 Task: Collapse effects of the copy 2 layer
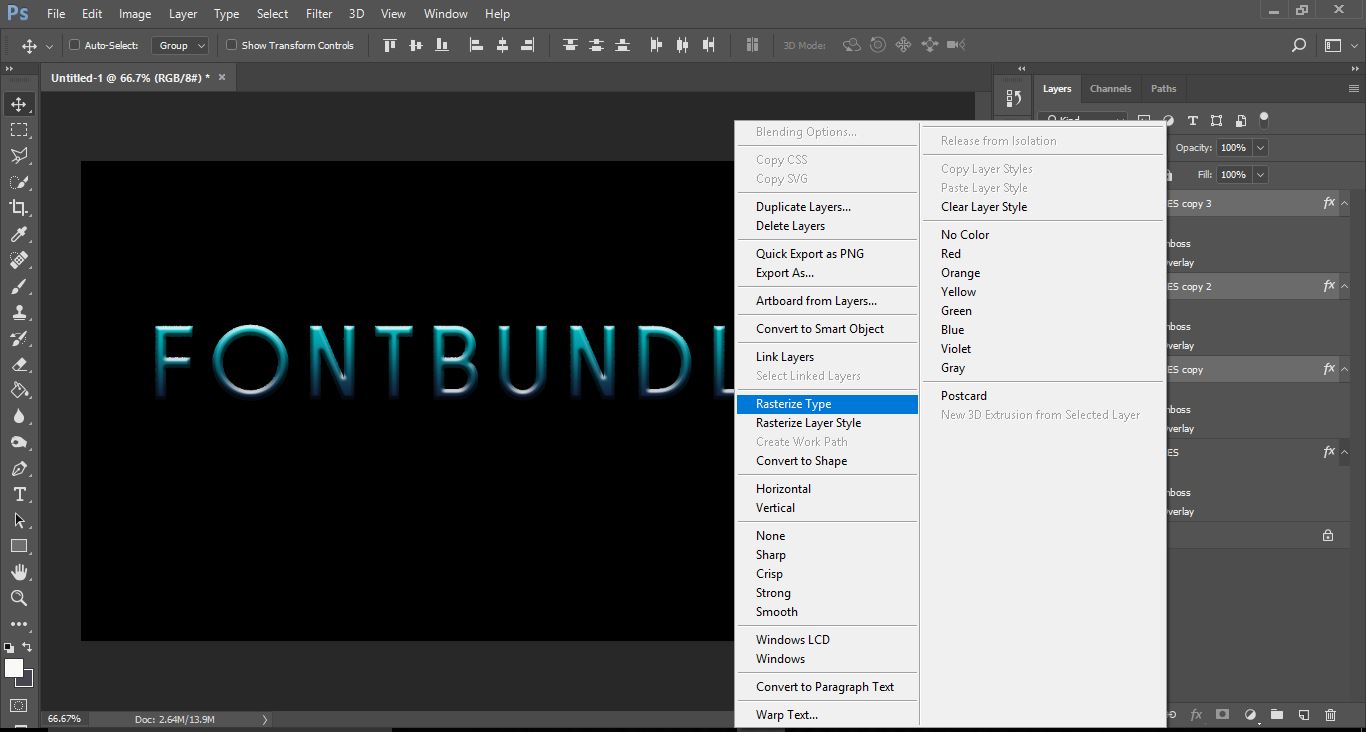(1345, 286)
